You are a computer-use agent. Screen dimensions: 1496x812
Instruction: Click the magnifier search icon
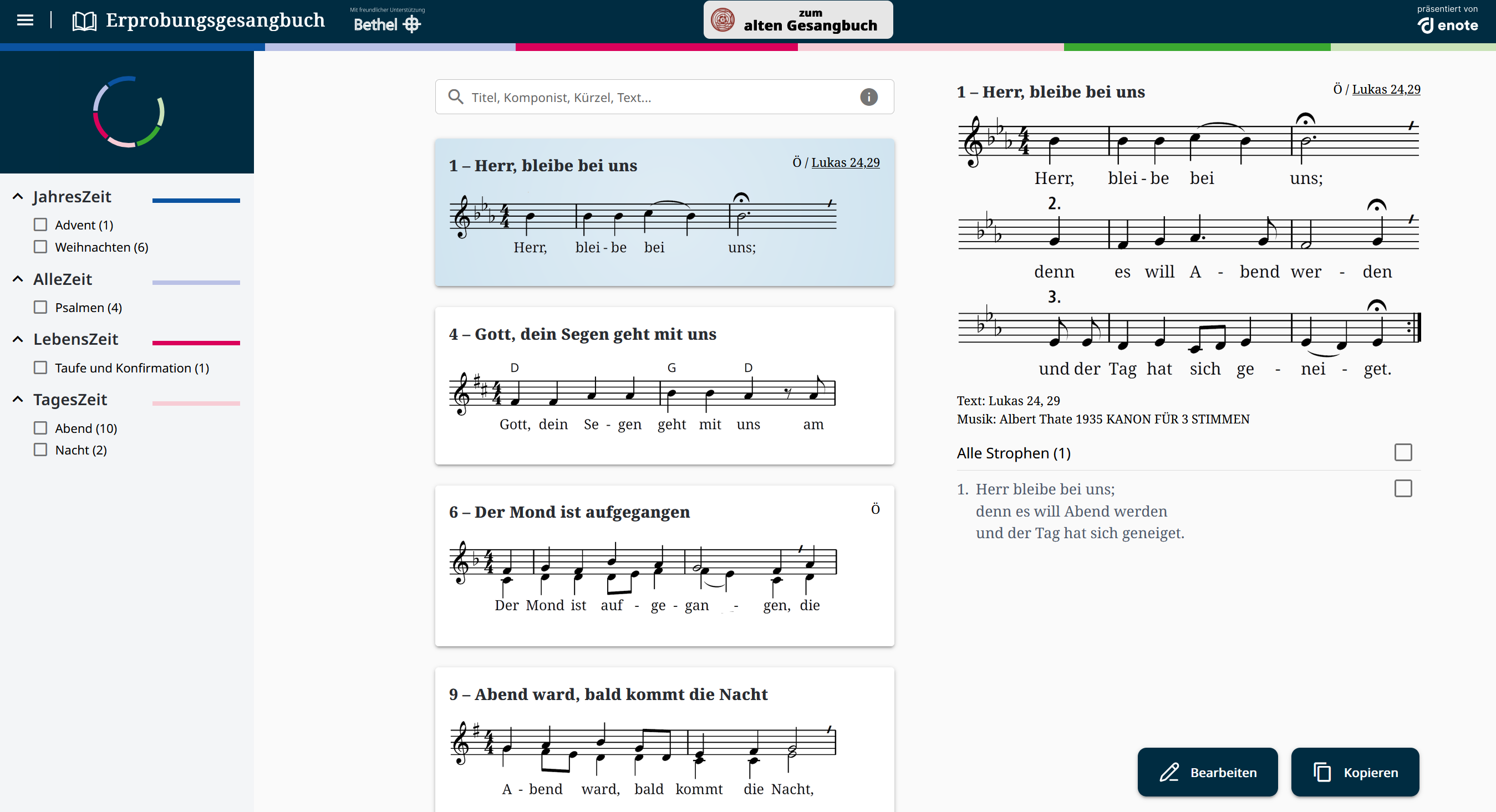click(x=456, y=97)
